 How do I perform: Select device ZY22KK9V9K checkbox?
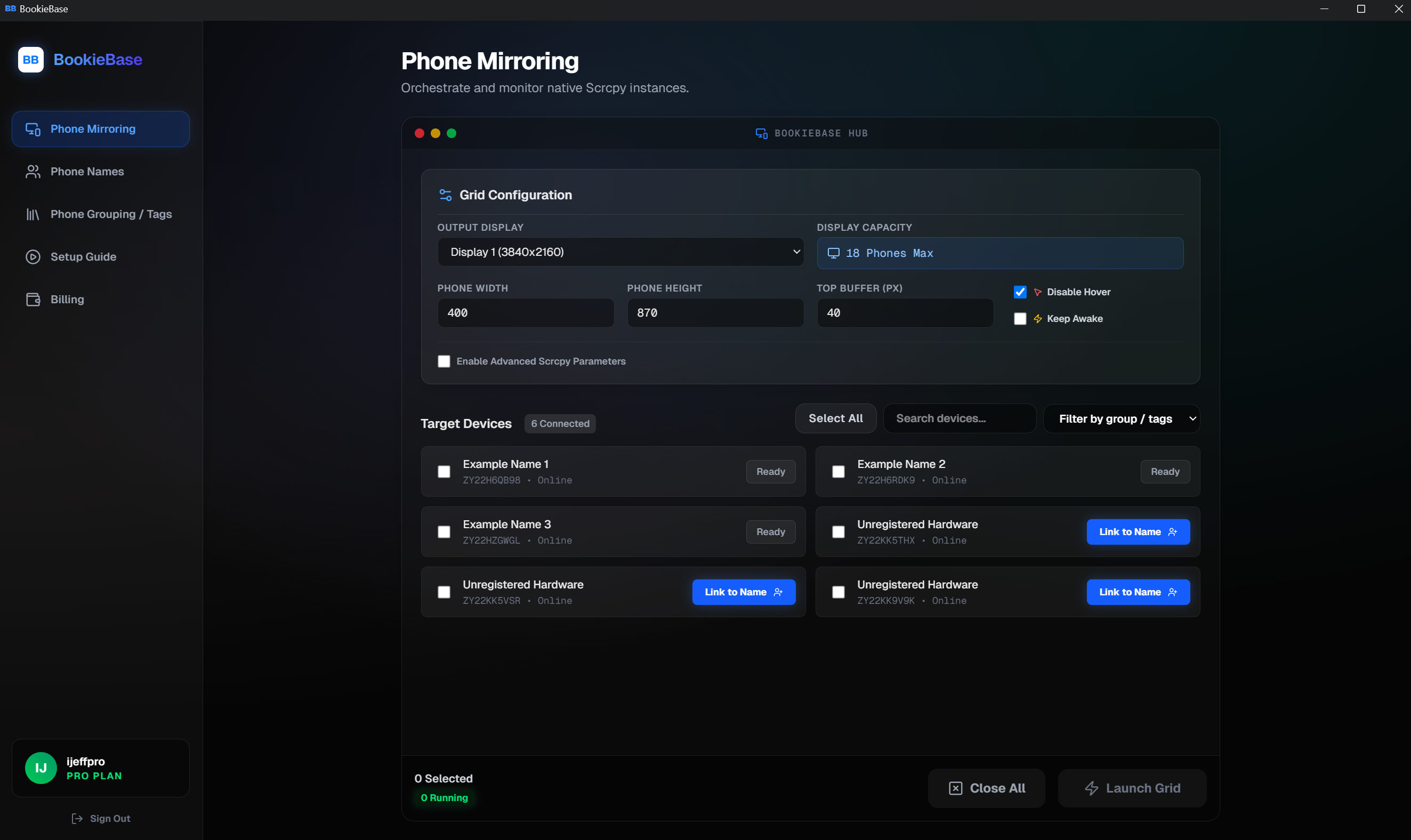838,592
